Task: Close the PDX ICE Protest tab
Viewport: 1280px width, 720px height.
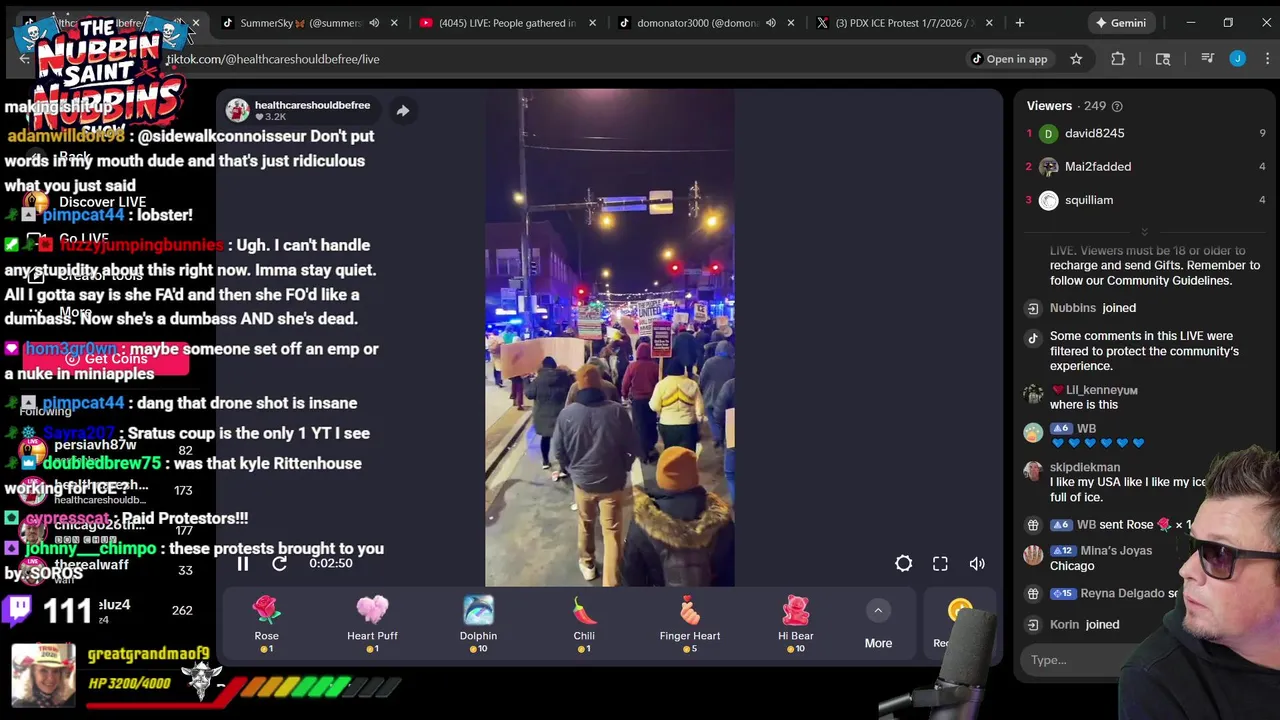Action: tap(990, 23)
